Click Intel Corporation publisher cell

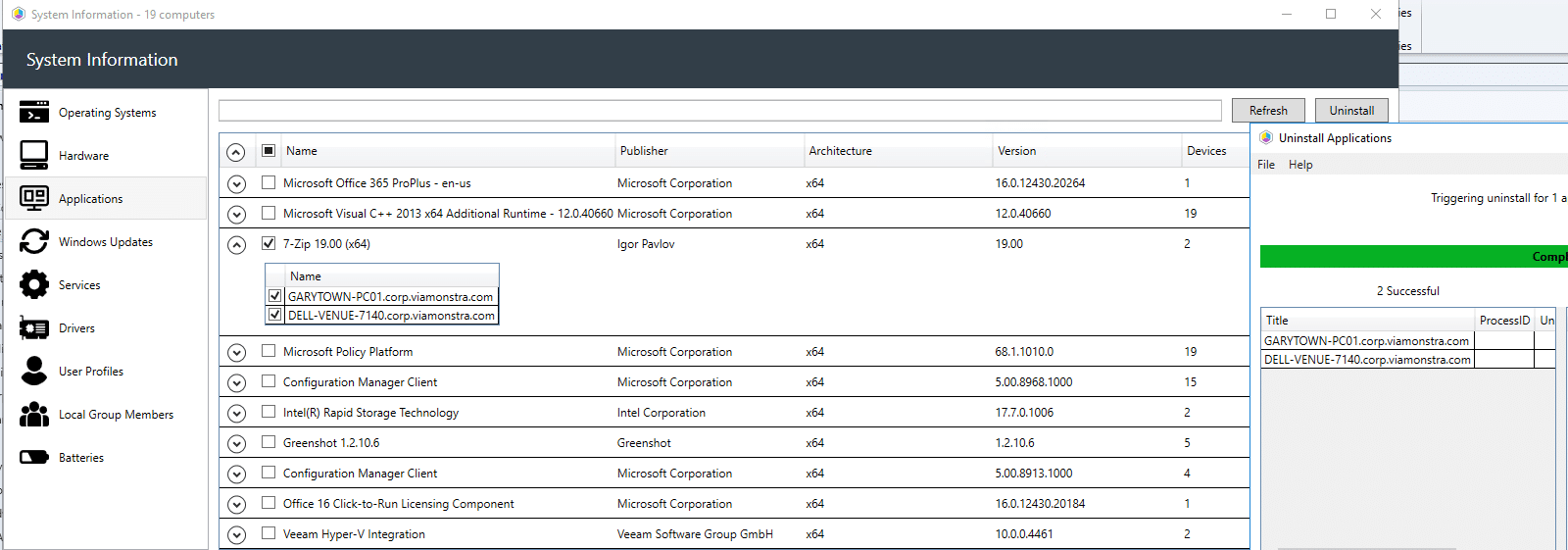tap(661, 413)
